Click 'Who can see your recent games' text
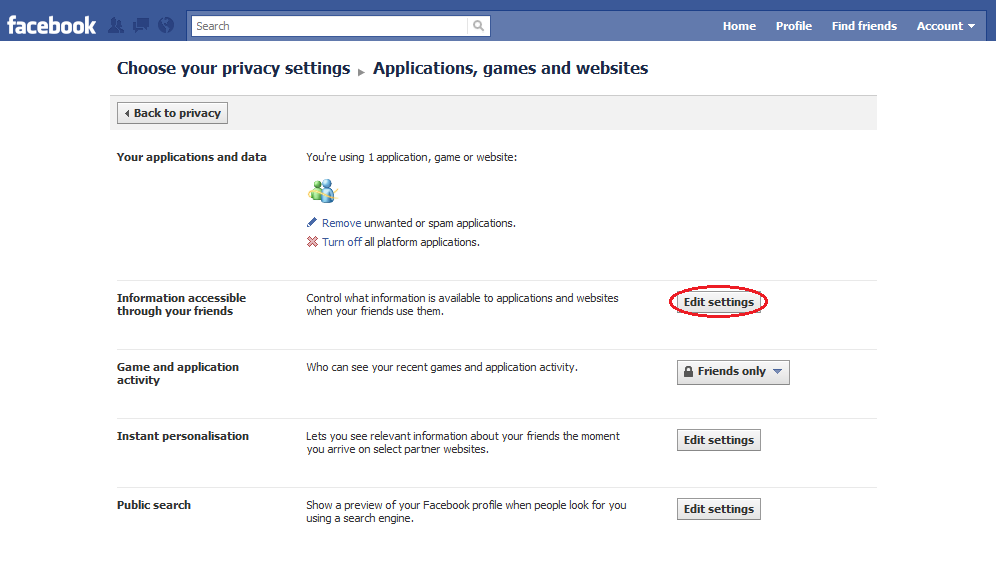Screen dimensions: 996x575 click(442, 367)
